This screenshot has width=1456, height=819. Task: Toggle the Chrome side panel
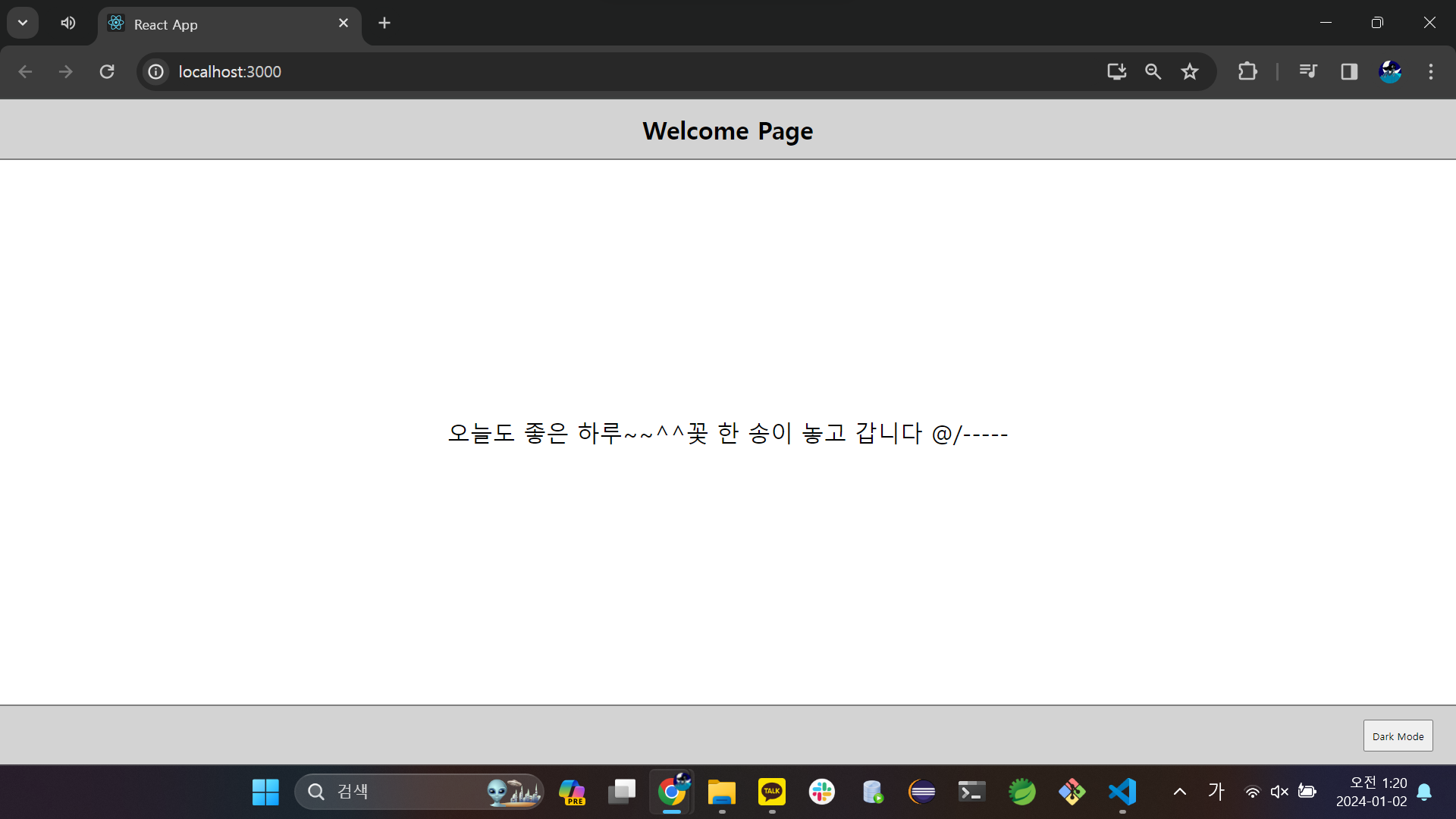[x=1349, y=71]
